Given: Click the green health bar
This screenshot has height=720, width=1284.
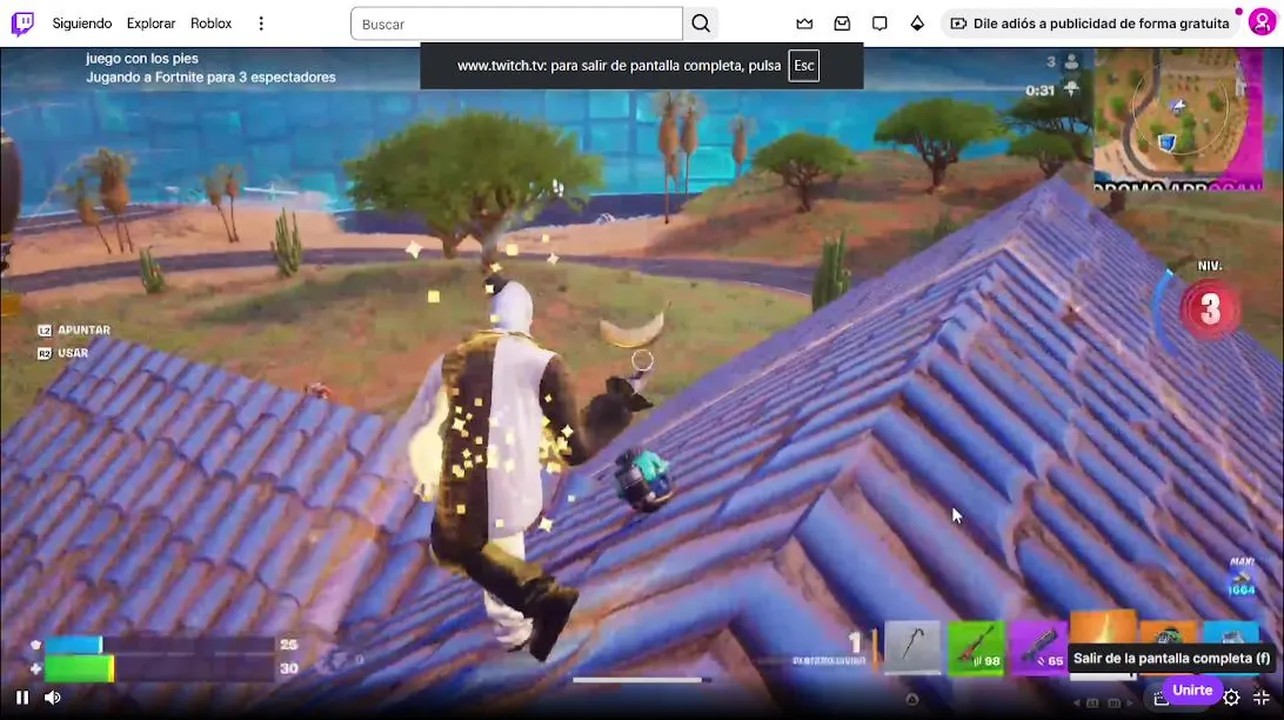Looking at the screenshot, I should pos(79,668).
